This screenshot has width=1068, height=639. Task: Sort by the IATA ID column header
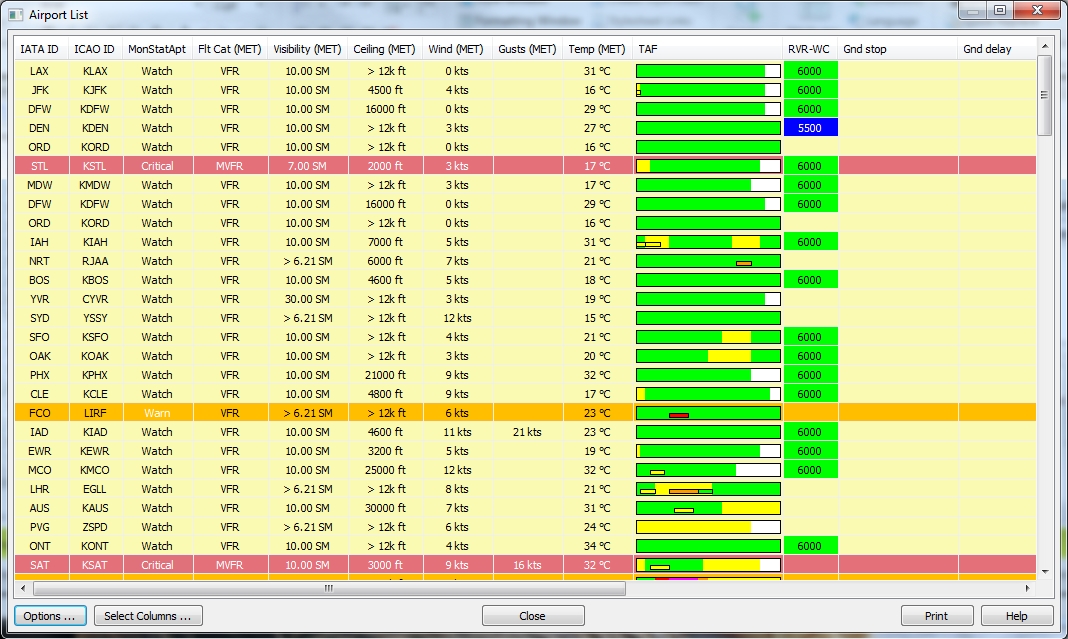pyautogui.click(x=40, y=49)
